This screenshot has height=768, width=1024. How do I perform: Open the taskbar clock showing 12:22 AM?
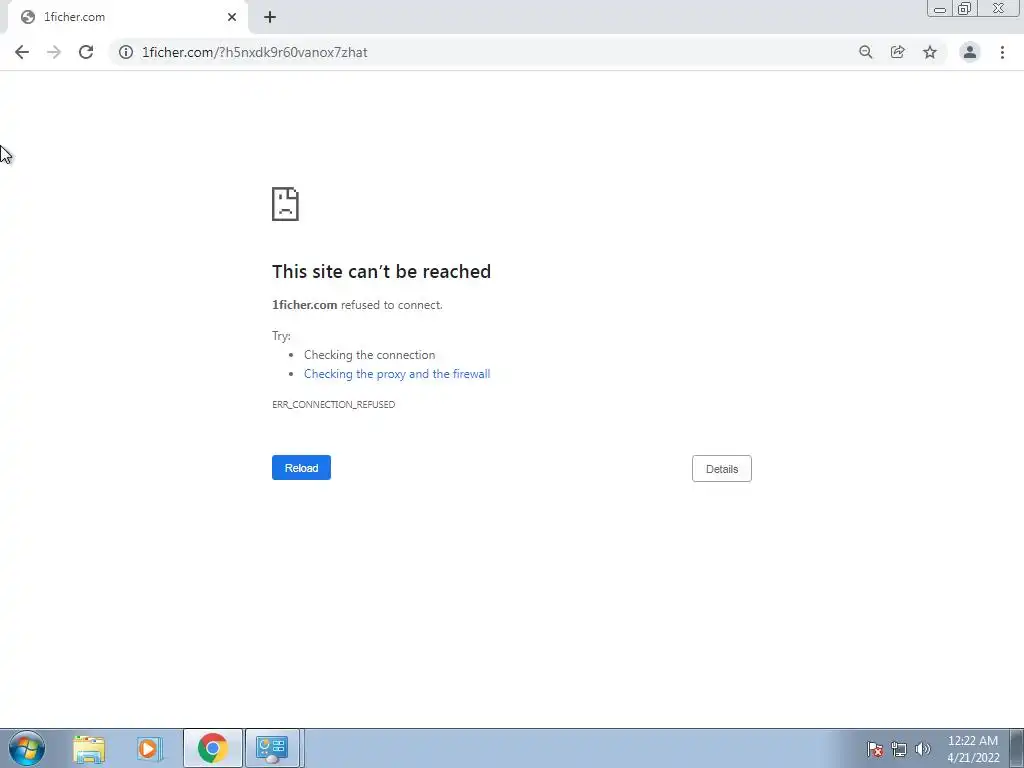pyautogui.click(x=973, y=749)
